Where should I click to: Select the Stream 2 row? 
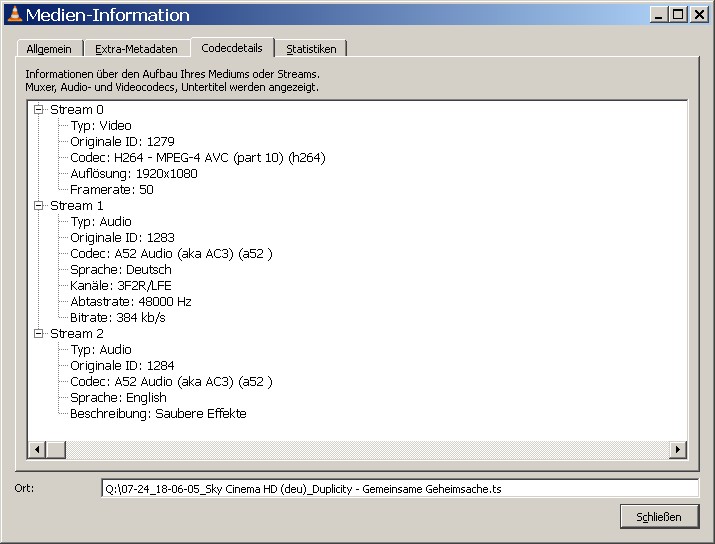pyautogui.click(x=77, y=334)
